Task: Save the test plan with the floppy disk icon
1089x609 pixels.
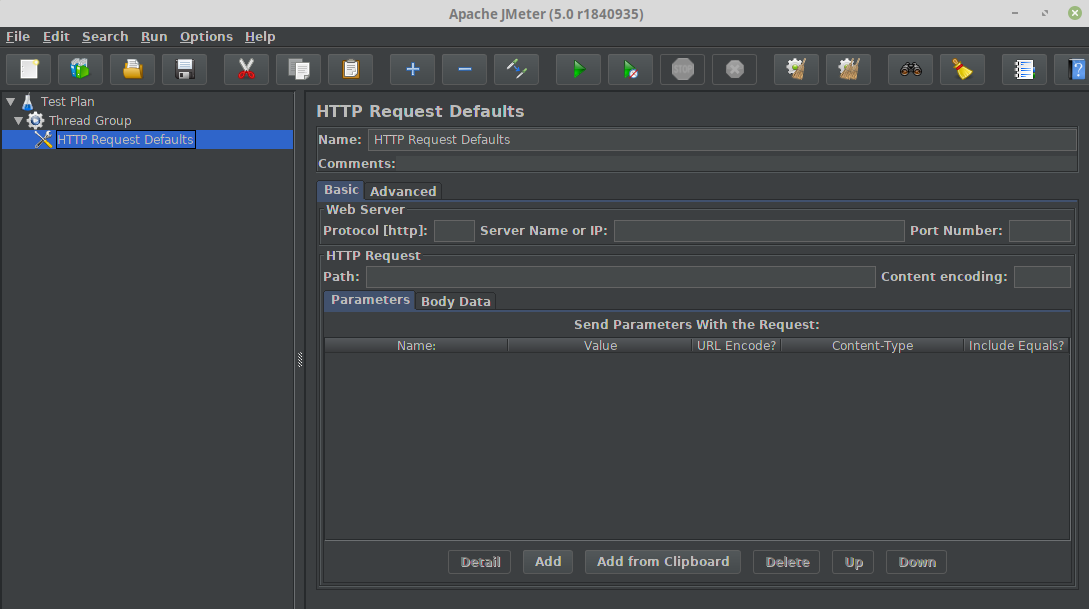Action: pyautogui.click(x=185, y=69)
